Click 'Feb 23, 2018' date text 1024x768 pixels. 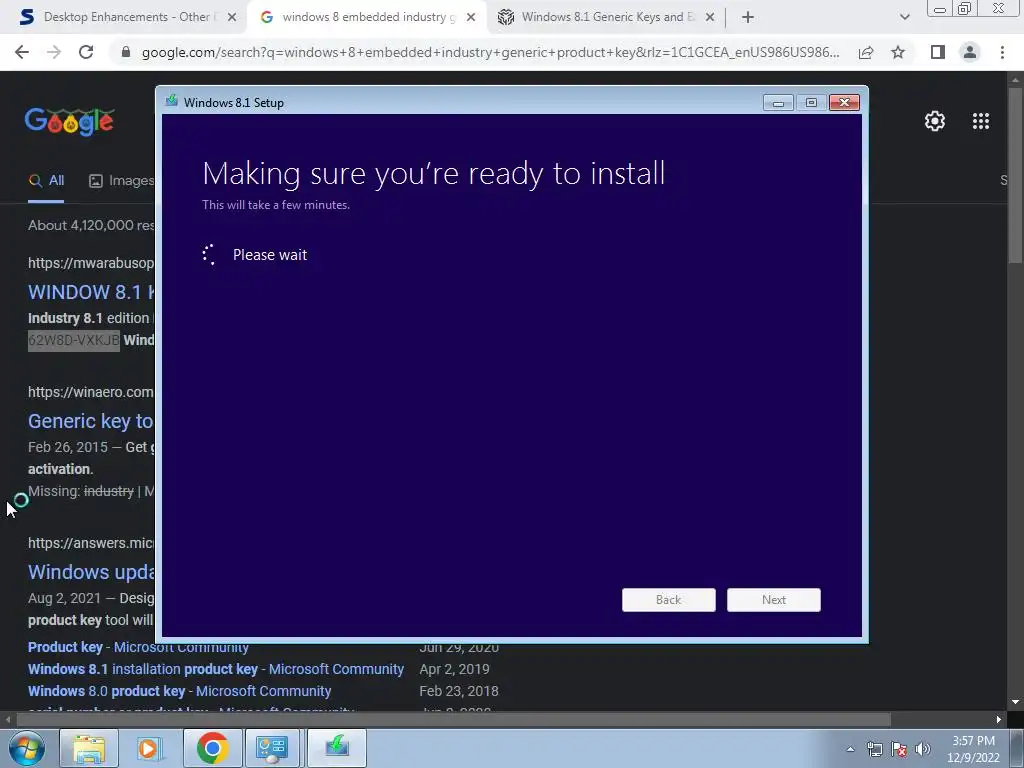[x=458, y=691]
